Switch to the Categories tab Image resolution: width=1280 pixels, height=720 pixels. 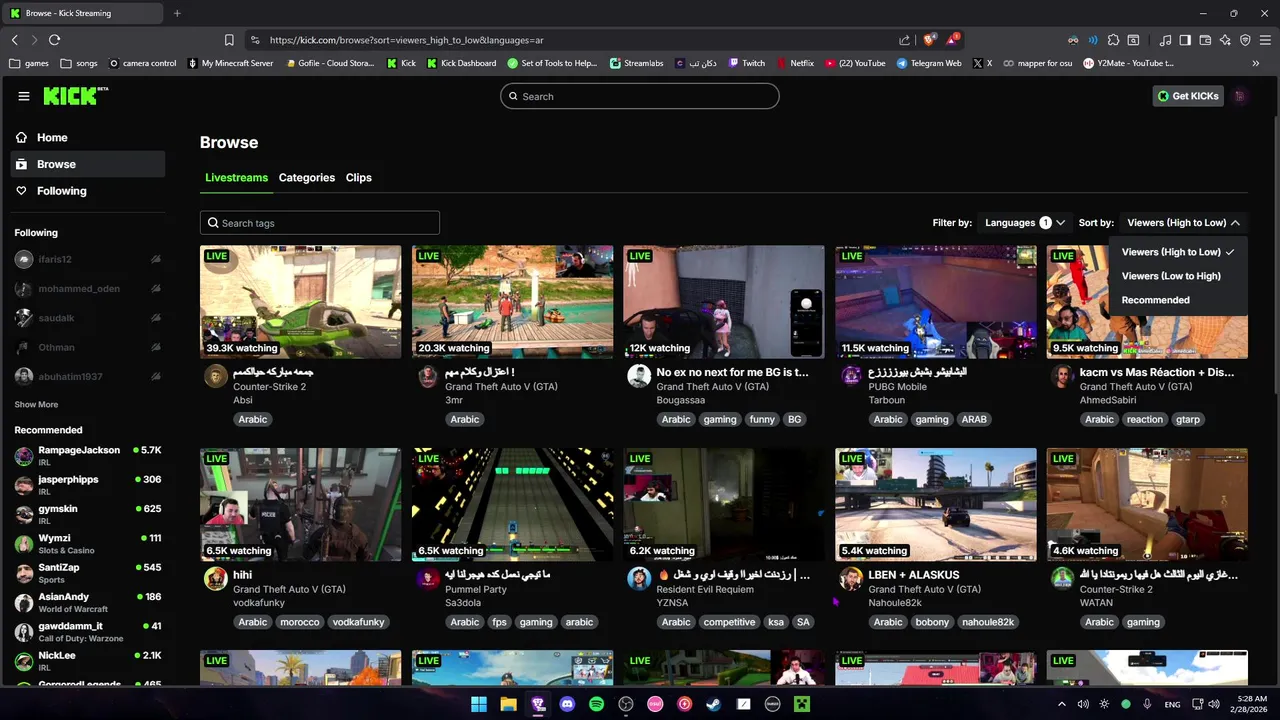point(307,178)
